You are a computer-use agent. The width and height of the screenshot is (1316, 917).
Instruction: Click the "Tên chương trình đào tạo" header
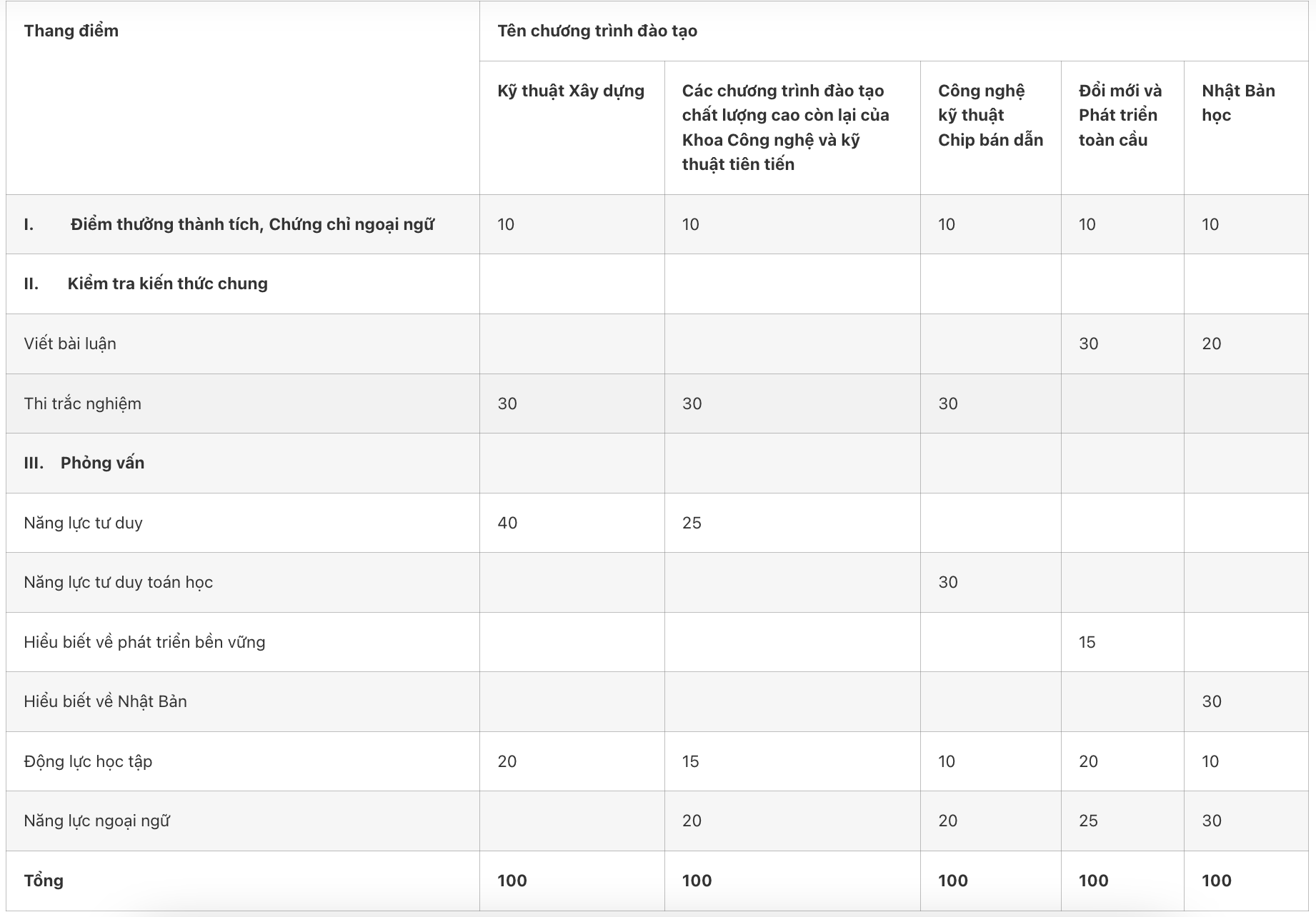(x=597, y=31)
